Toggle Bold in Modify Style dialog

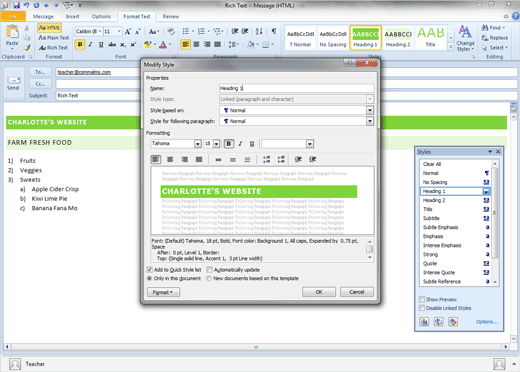coord(228,144)
